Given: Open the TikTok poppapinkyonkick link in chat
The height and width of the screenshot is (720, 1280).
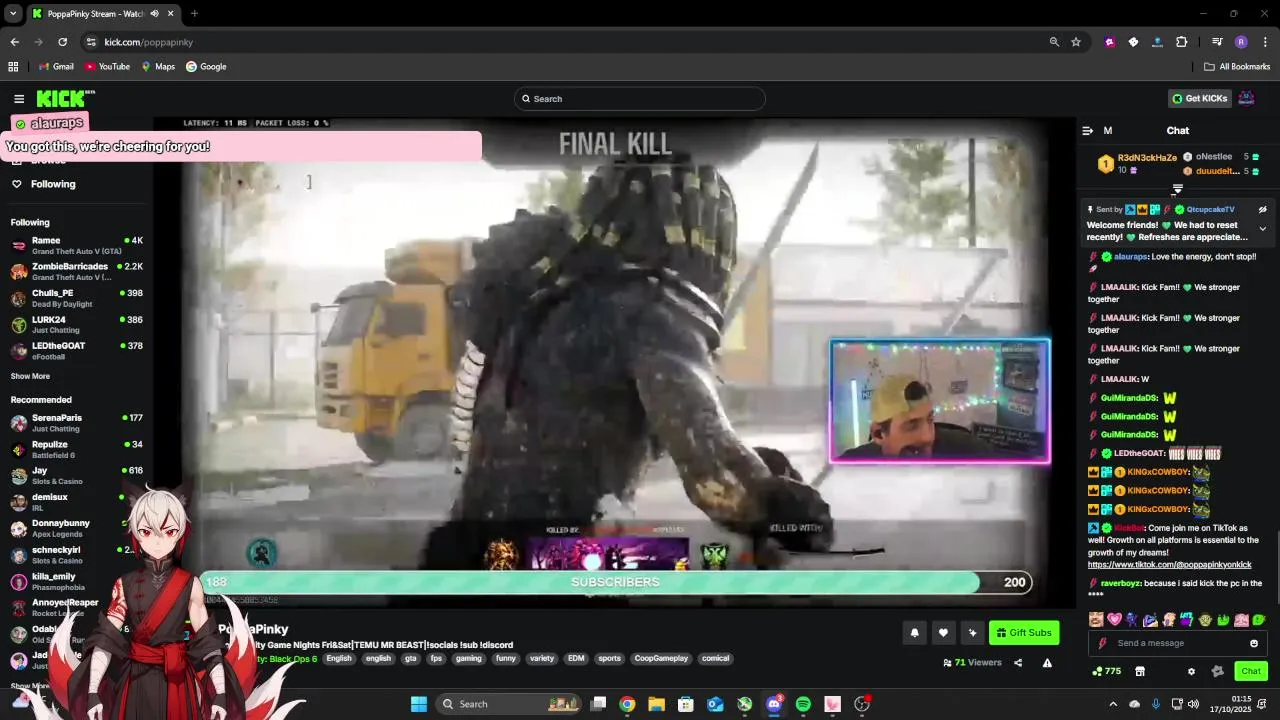Looking at the screenshot, I should click(1169, 565).
